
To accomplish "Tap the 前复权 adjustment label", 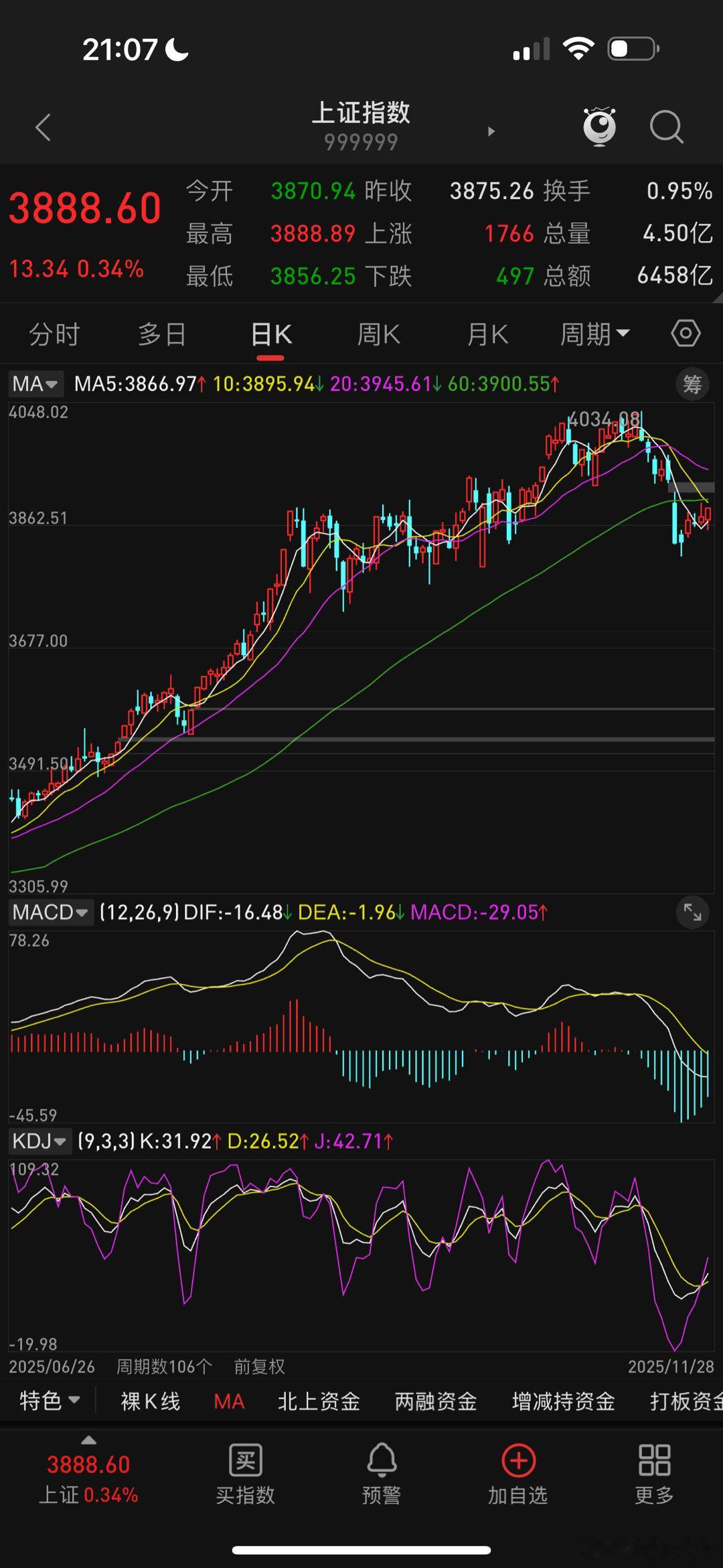I will click(260, 1366).
